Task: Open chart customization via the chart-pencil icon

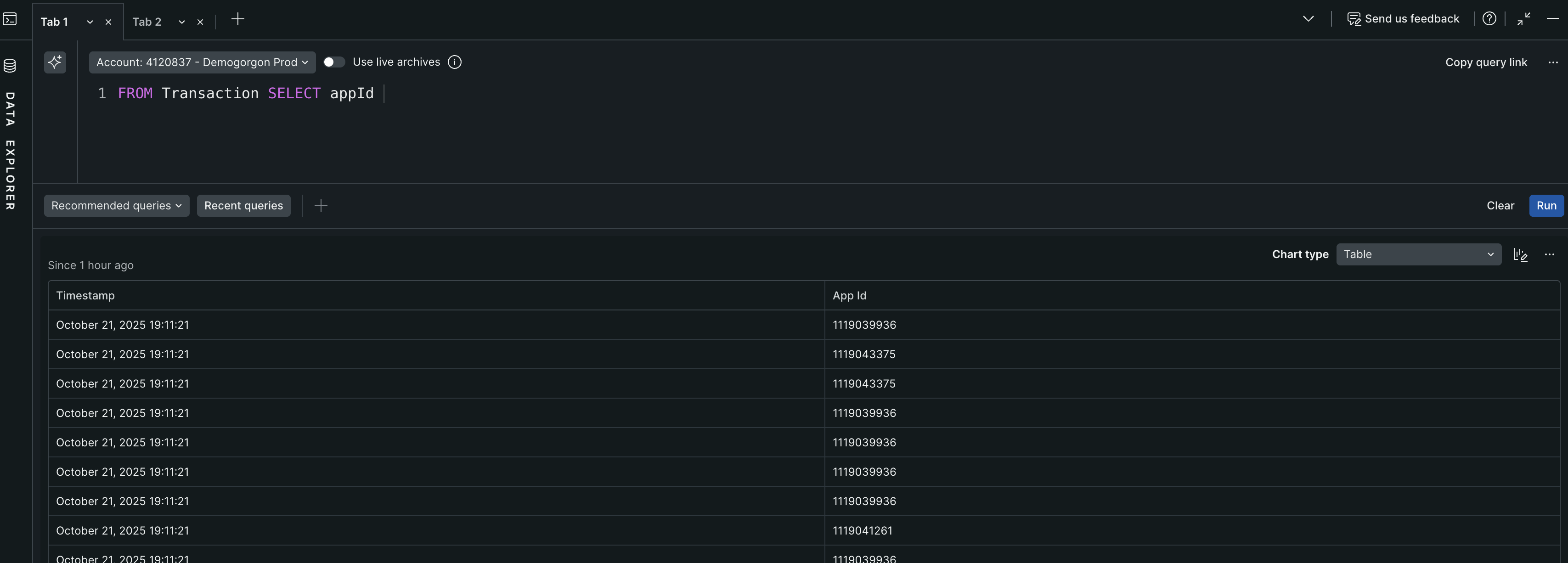Action: (x=1521, y=254)
